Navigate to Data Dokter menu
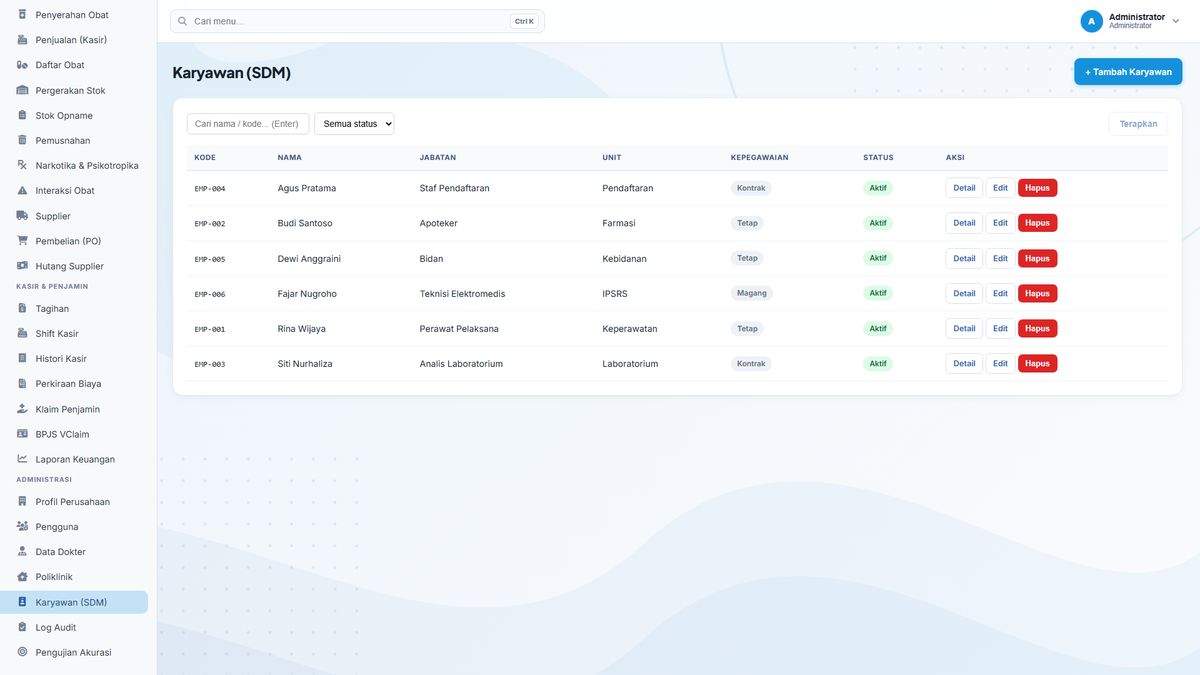The image size is (1200, 675). click(74, 552)
